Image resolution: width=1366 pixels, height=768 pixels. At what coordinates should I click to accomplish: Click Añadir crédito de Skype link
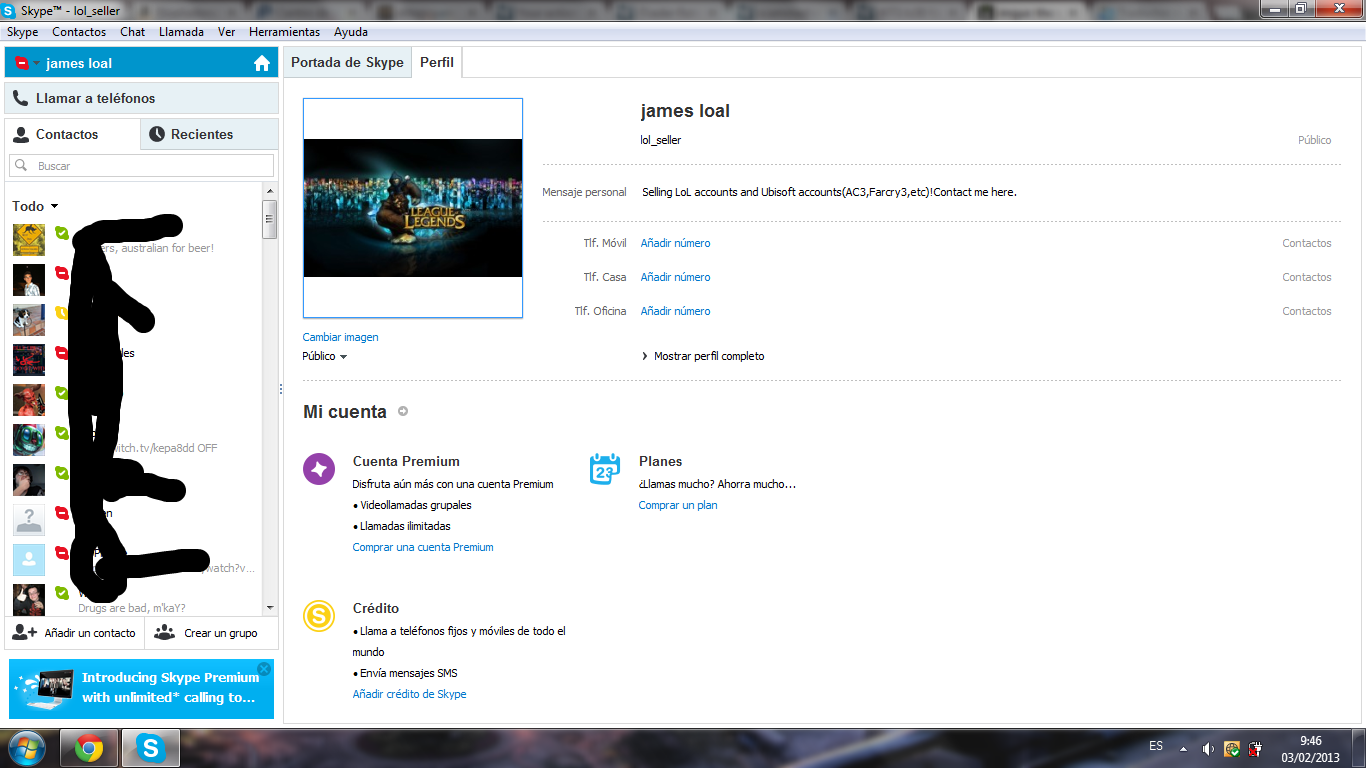click(x=410, y=694)
